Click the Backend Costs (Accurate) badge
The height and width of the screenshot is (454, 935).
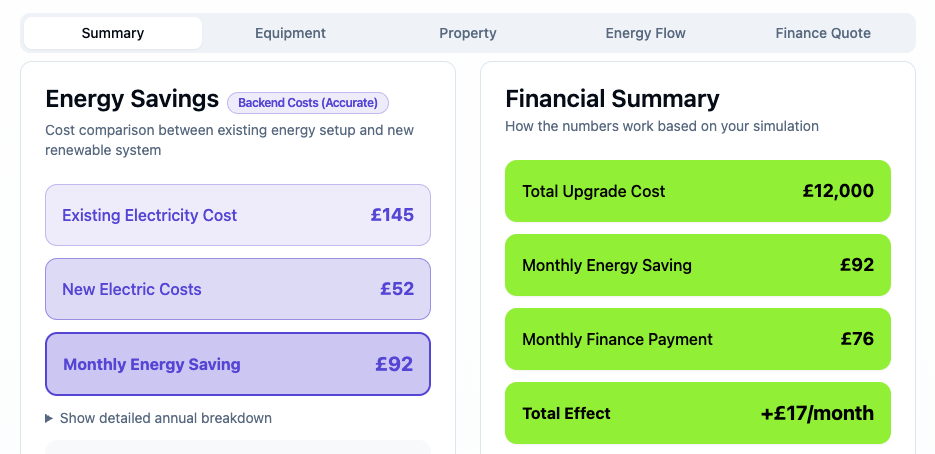tap(308, 103)
